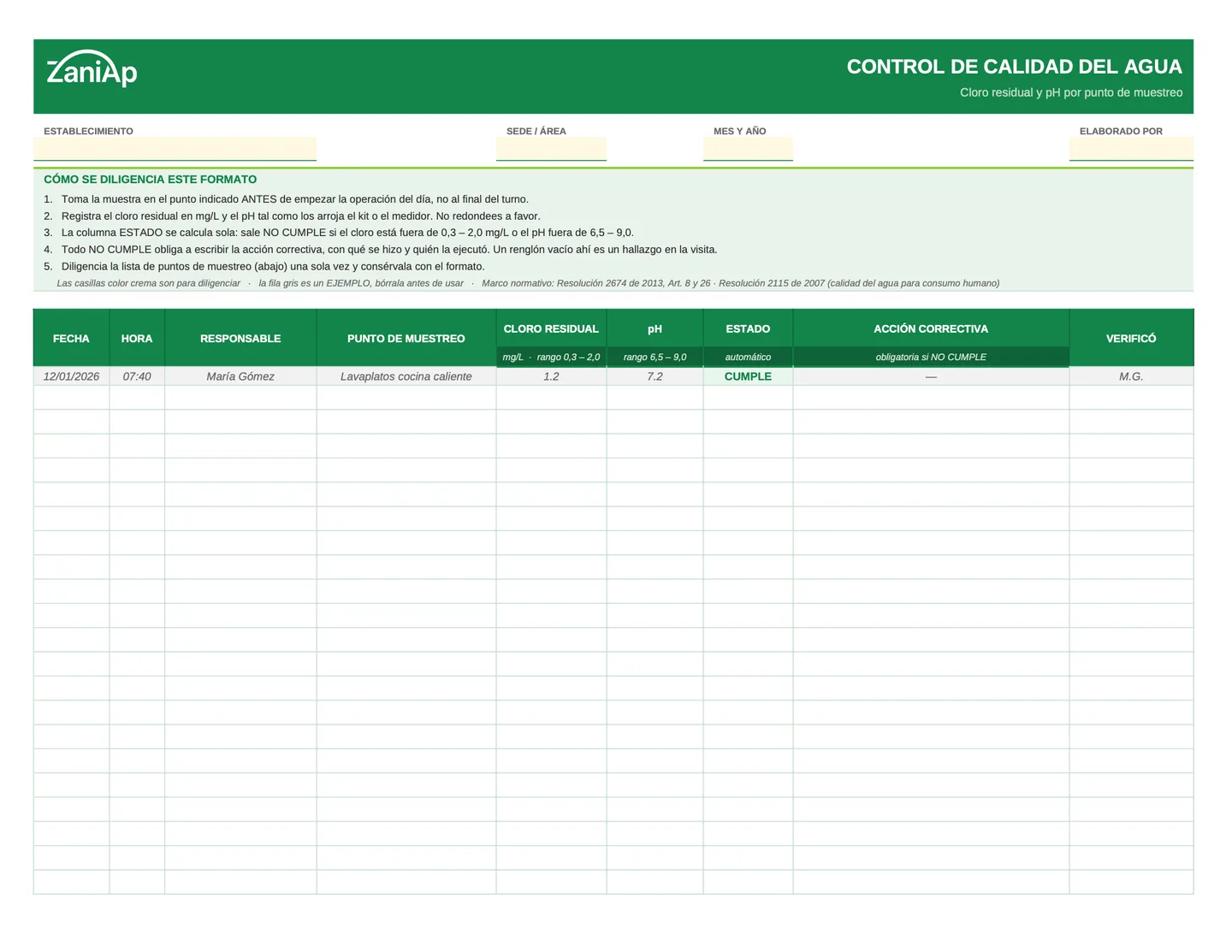This screenshot has height=952, width=1232.
Task: Click the 'Marco normativo' Resolución note
Action: click(x=740, y=283)
